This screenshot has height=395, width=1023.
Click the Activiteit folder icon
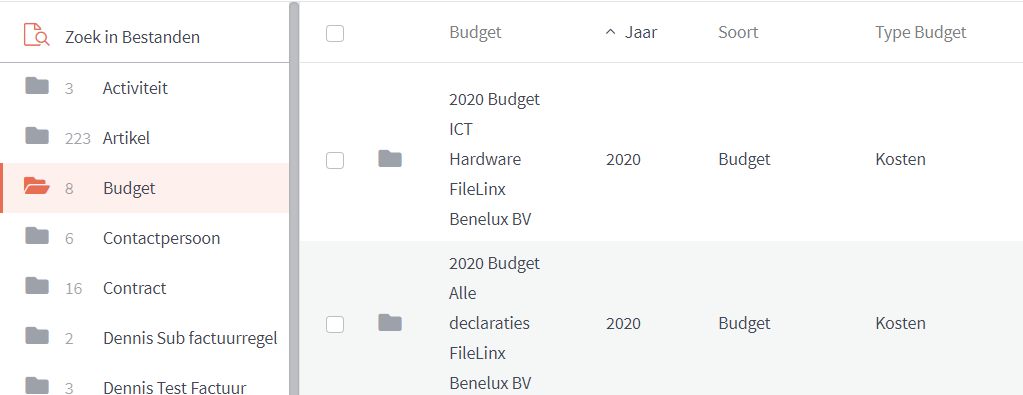(37, 86)
